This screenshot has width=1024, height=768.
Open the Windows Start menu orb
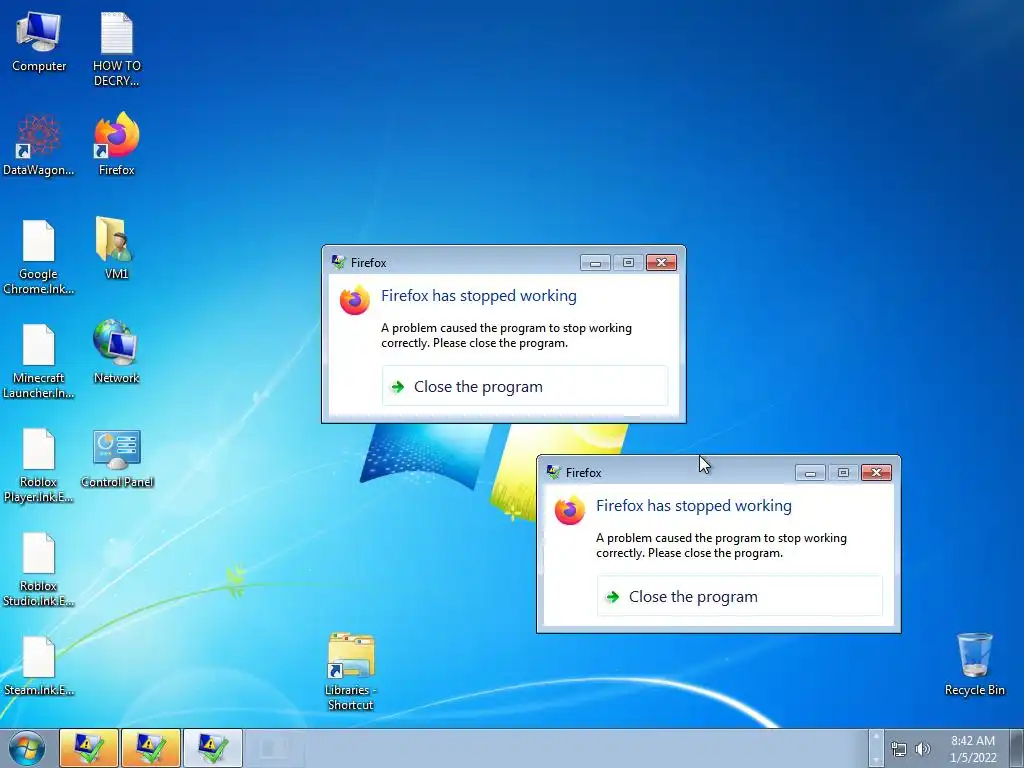click(27, 748)
